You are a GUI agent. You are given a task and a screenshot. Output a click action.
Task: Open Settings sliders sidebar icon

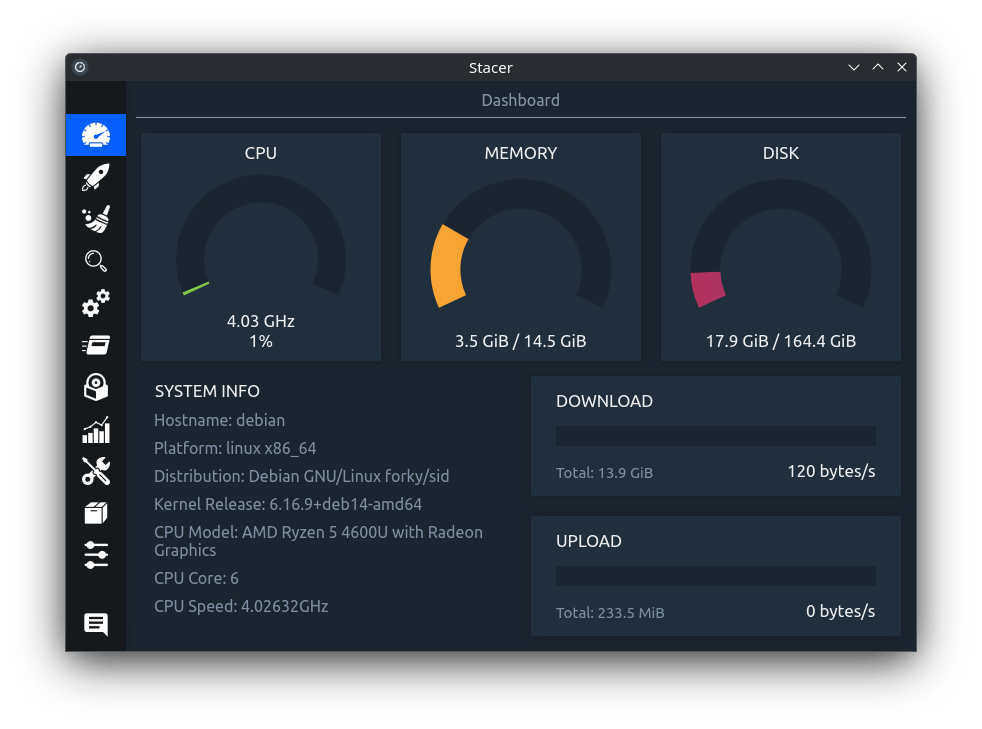click(96, 555)
